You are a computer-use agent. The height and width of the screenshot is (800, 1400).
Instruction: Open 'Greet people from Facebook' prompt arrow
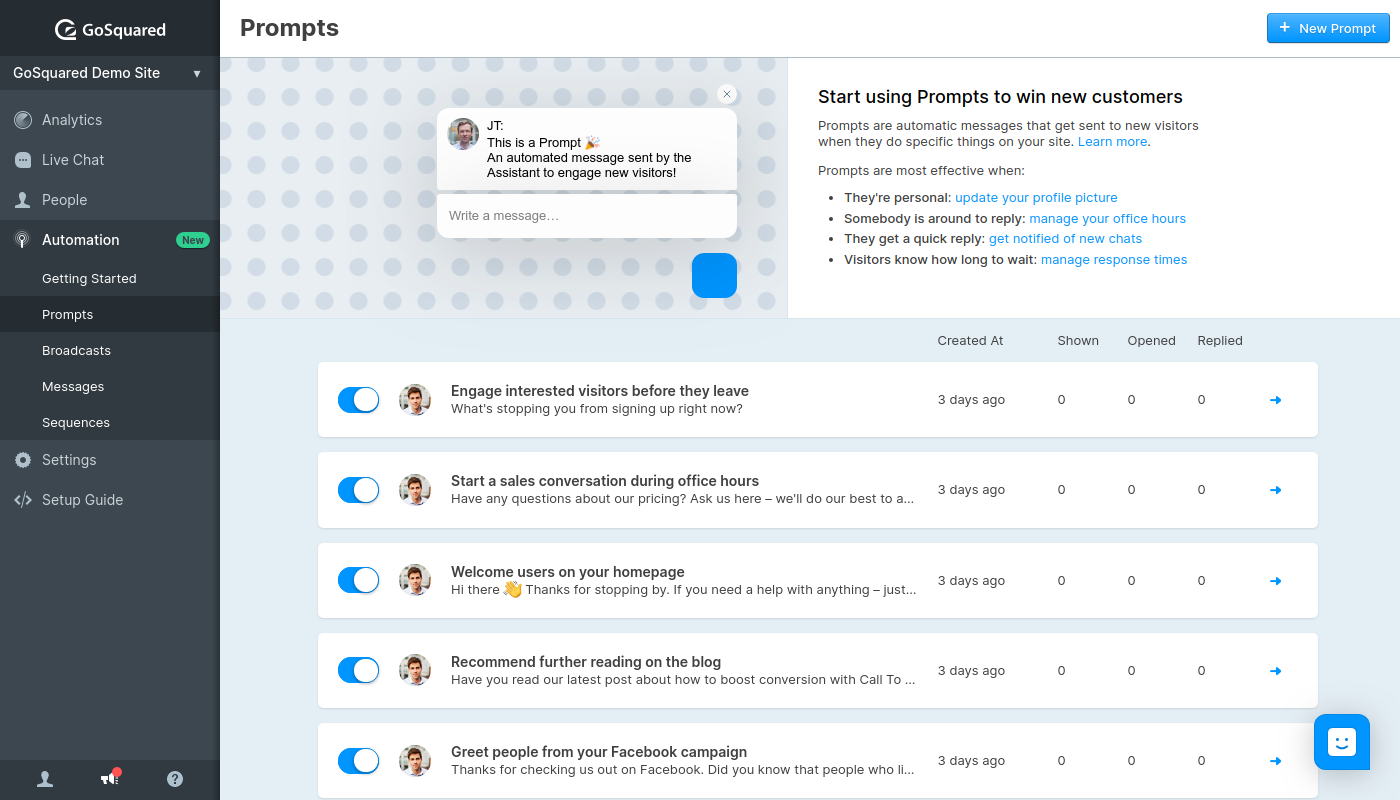click(1275, 761)
